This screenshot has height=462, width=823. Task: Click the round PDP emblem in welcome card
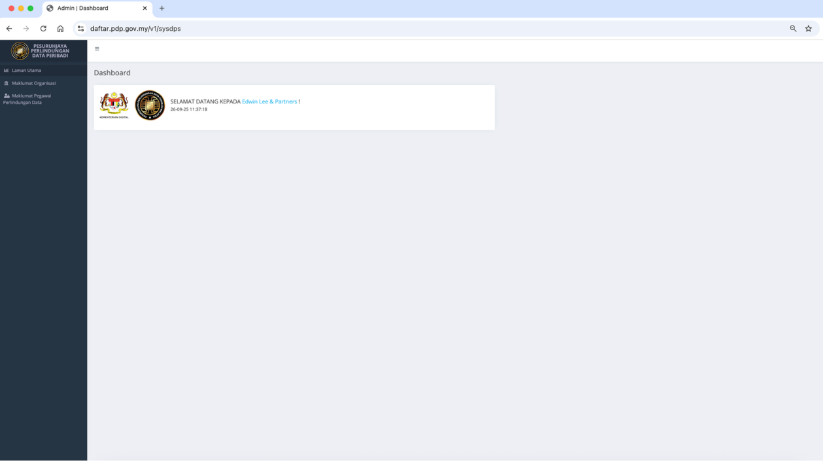coord(150,105)
